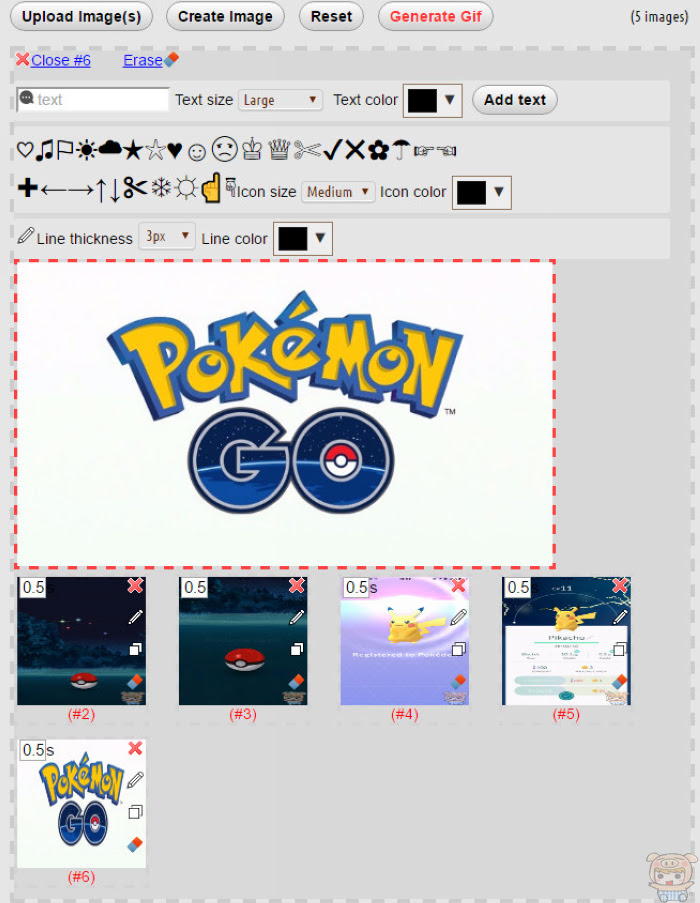Pick a new Line color
The image size is (700, 903).
pos(303,238)
